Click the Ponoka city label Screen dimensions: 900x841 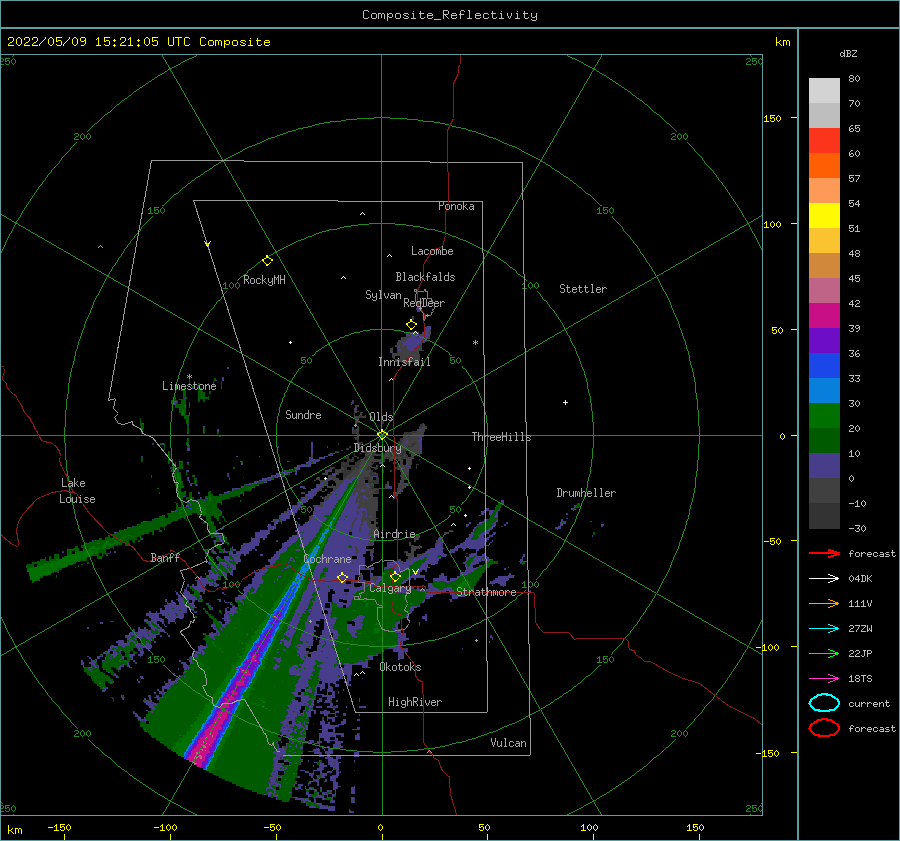[456, 206]
